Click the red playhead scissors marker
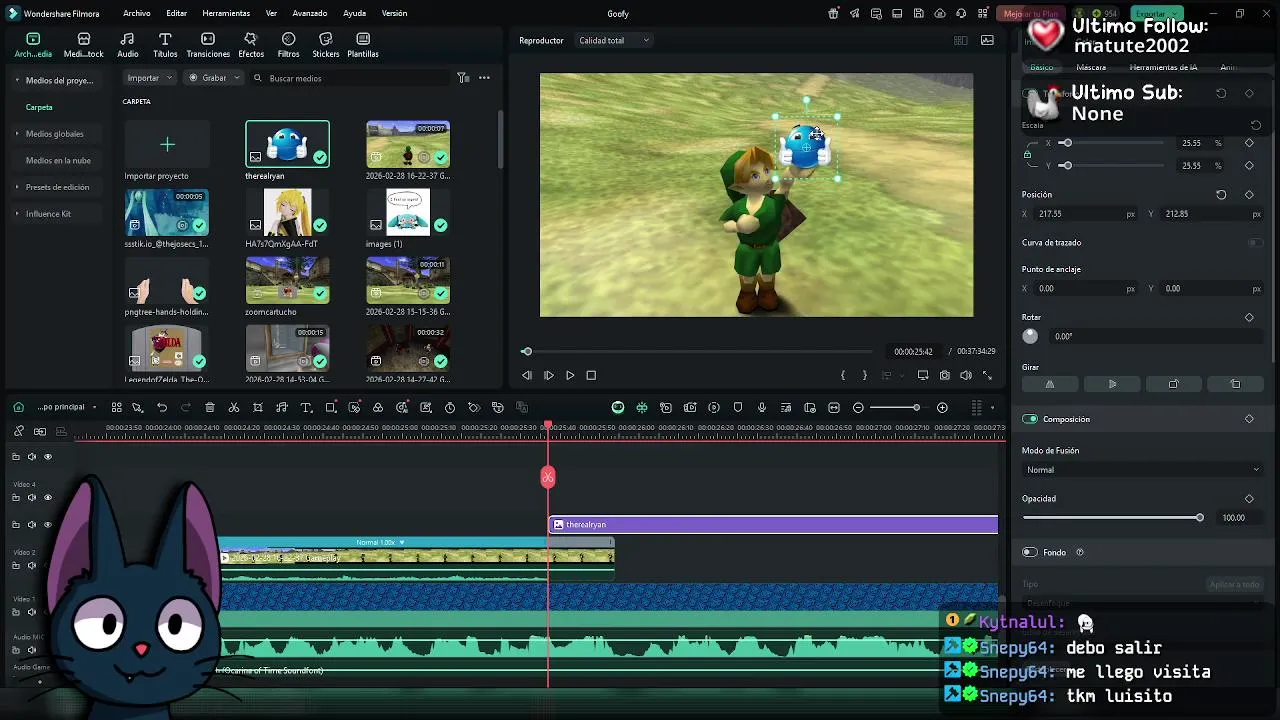The width and height of the screenshot is (1280, 720). 548,477
